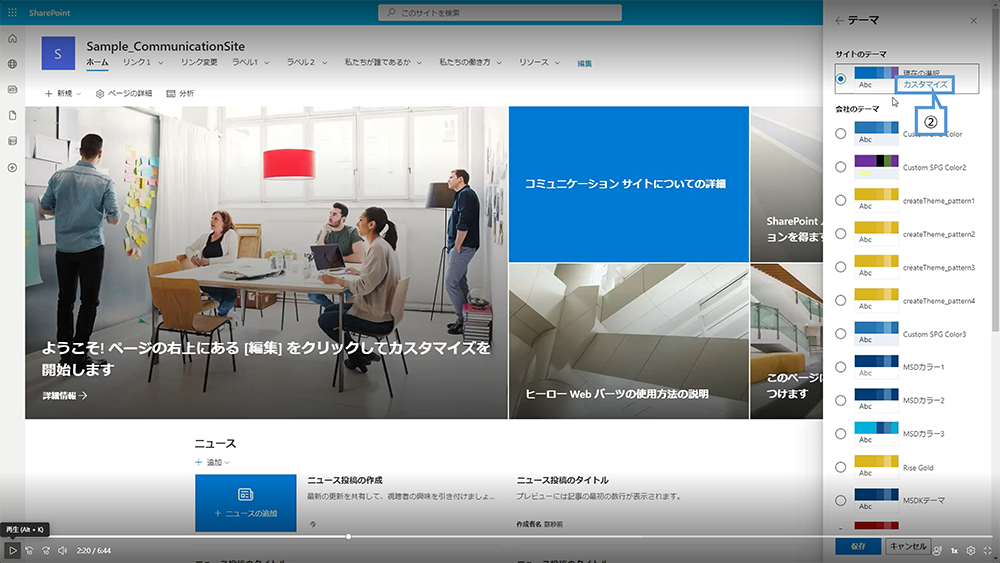Viewport: 1000px width, 563px height.
Task: Click the plus icon beside 追加
Action: [198, 462]
